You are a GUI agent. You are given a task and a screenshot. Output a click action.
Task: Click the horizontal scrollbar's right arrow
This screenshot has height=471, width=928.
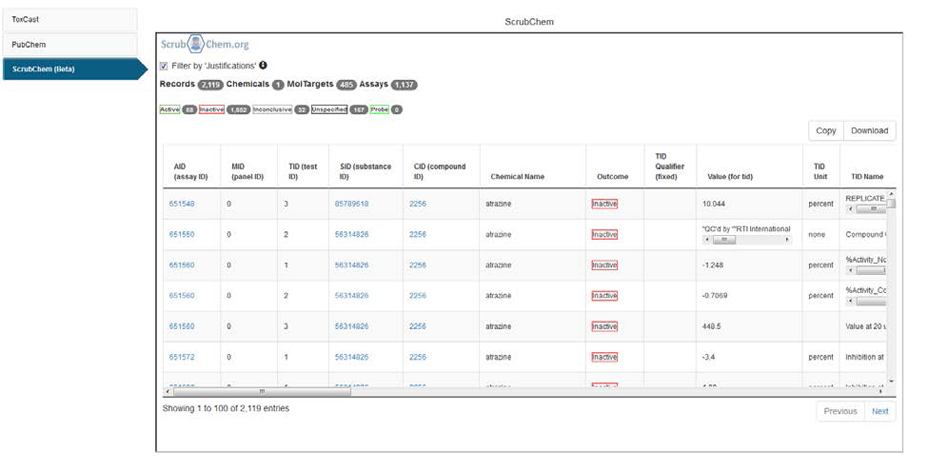(880, 391)
